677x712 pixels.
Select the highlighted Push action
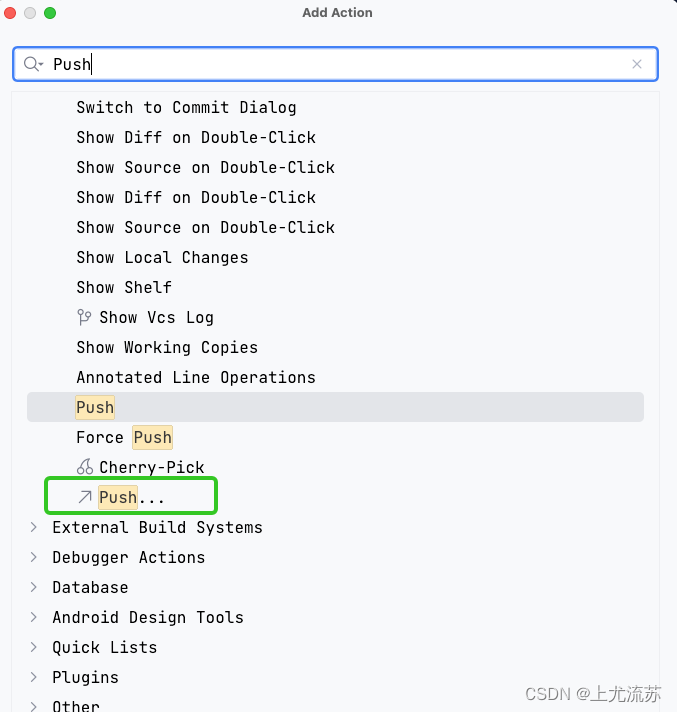pyautogui.click(x=96, y=407)
